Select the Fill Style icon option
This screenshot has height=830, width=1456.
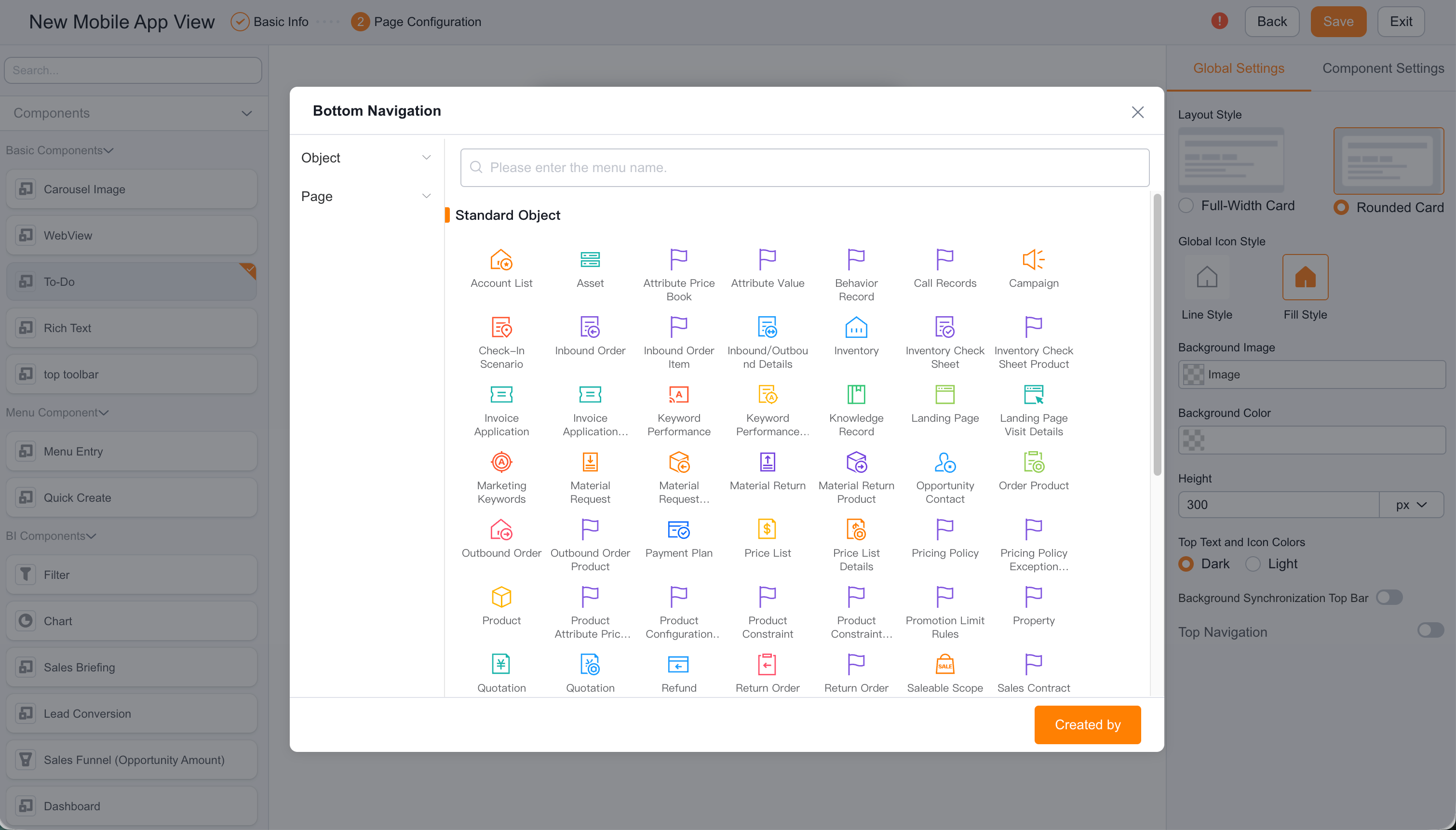tap(1305, 277)
